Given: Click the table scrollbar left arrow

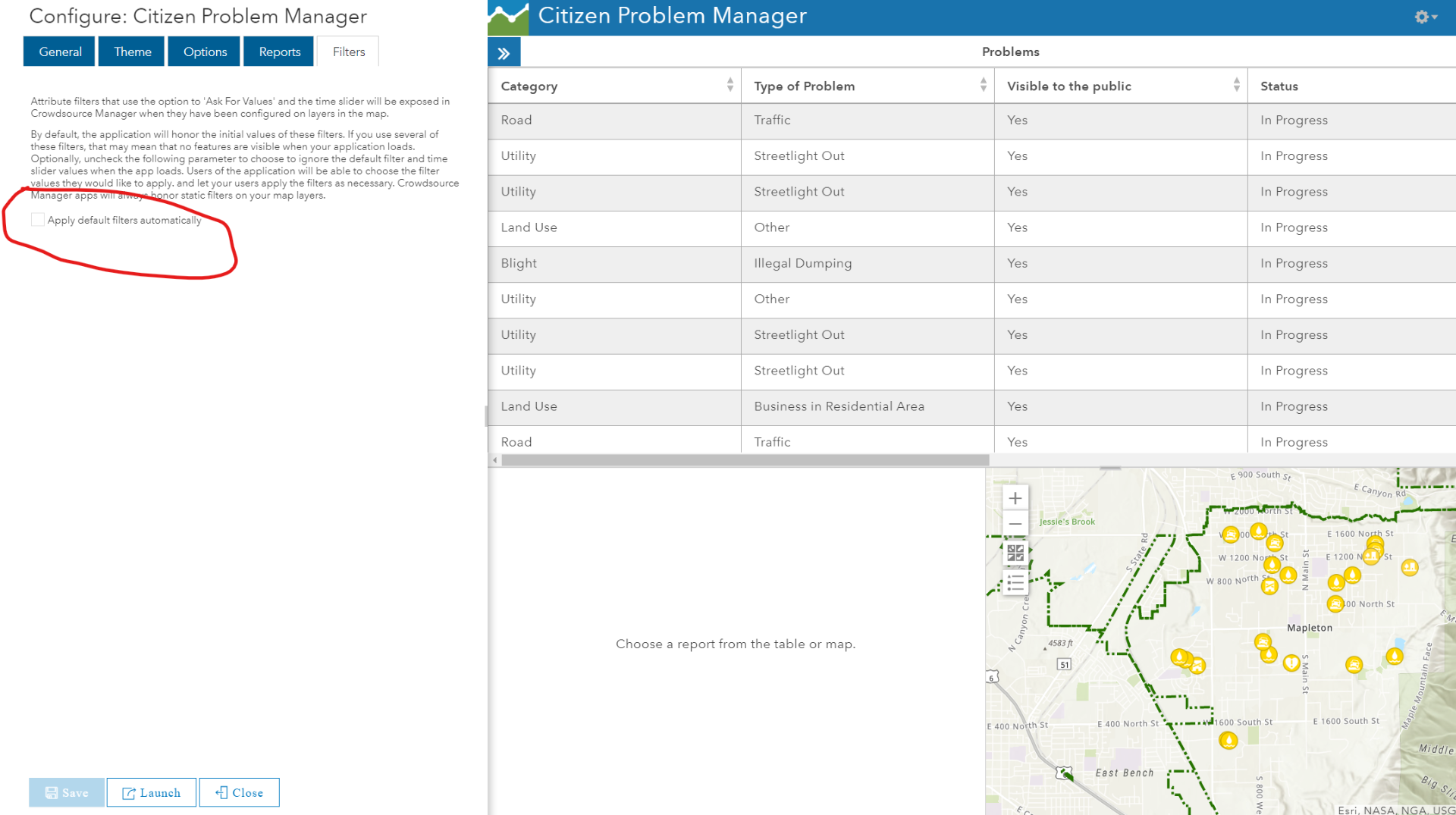Looking at the screenshot, I should click(x=494, y=460).
